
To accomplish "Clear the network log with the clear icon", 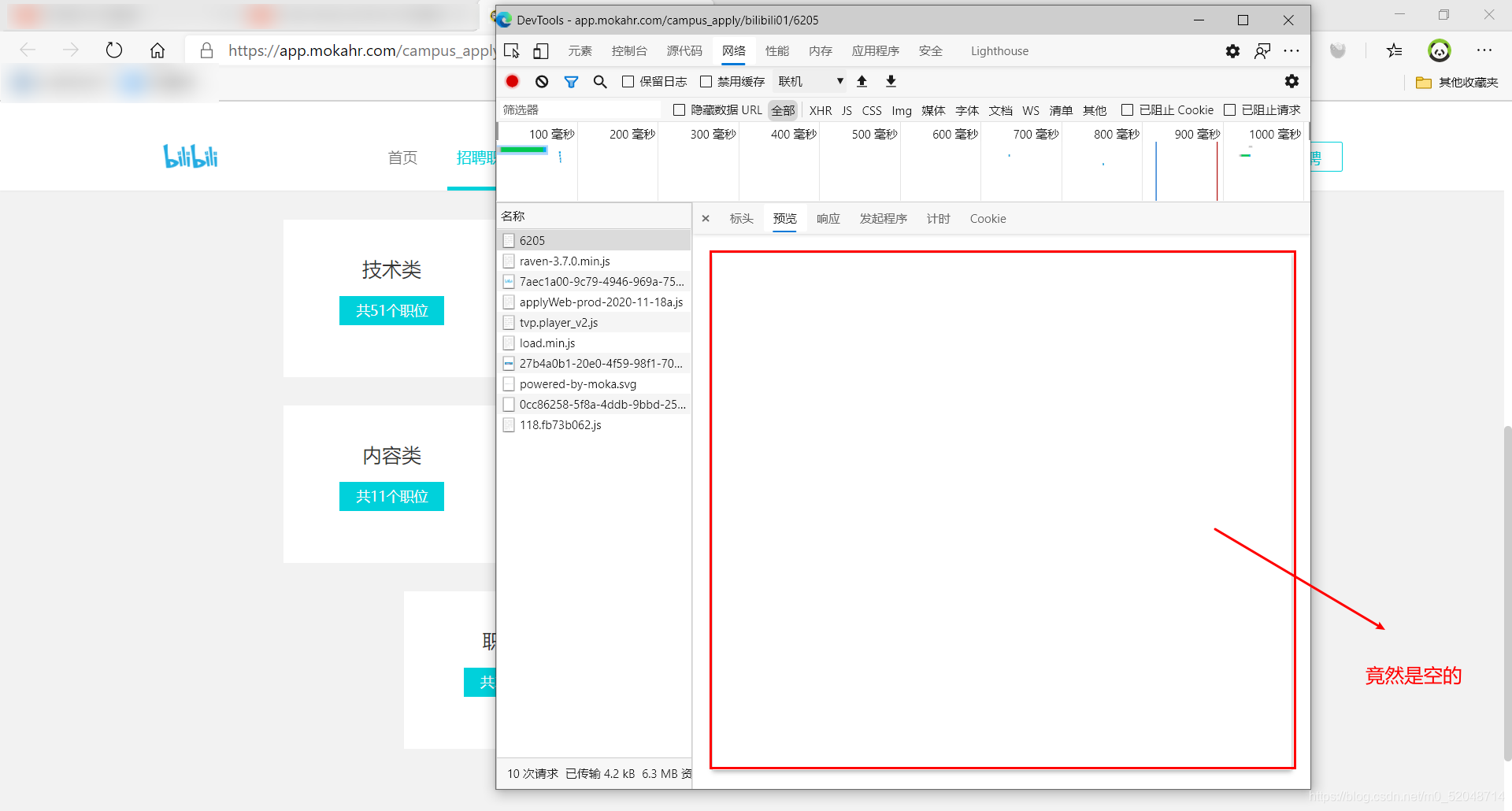I will click(x=542, y=81).
